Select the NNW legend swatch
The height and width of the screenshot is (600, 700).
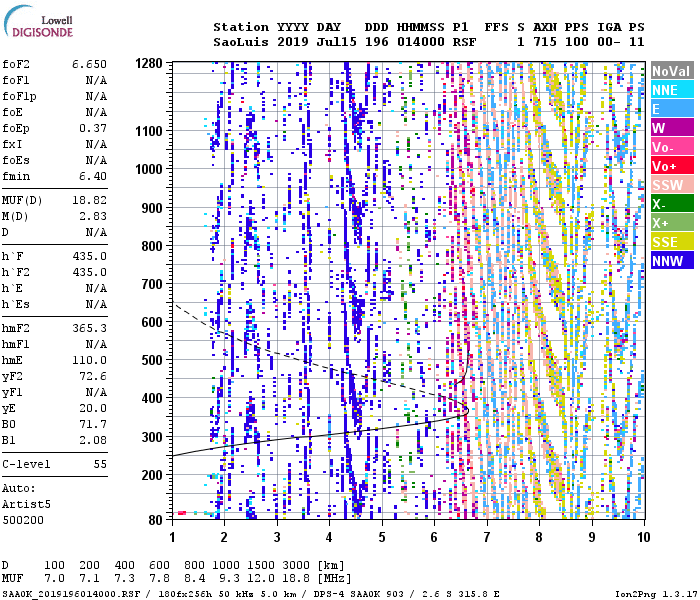tap(672, 261)
